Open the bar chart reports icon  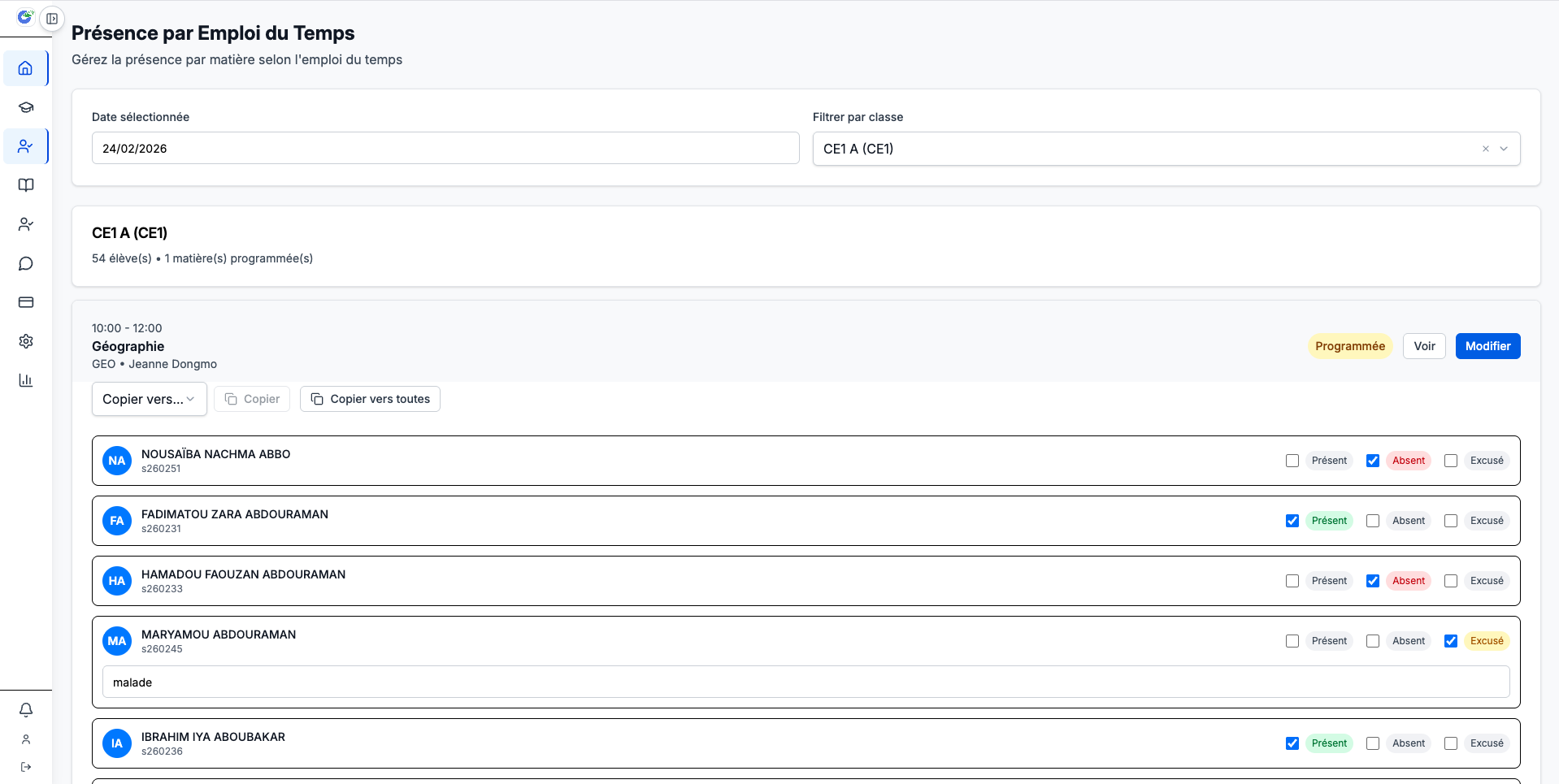[26, 380]
